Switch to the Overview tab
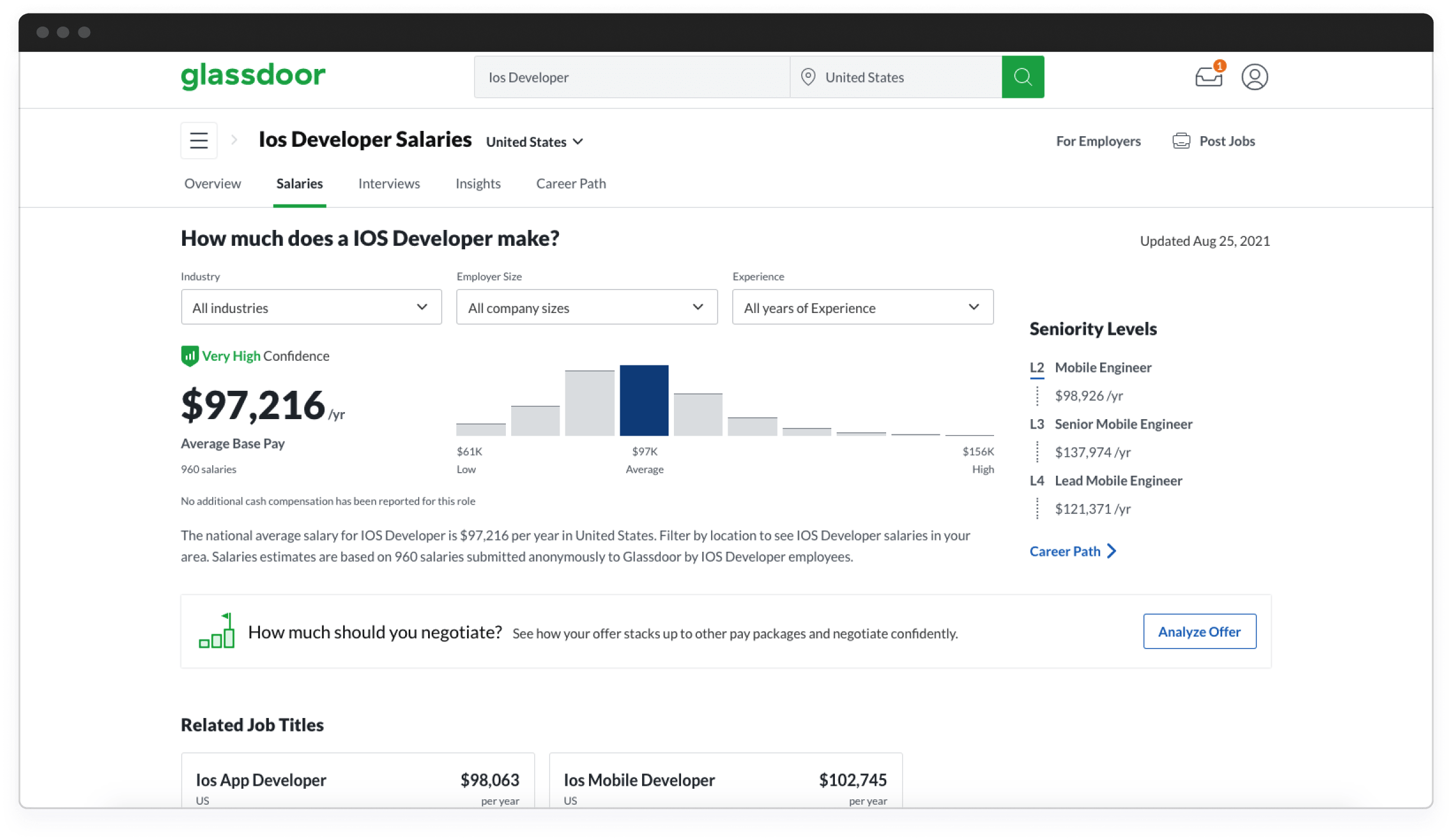 [212, 183]
